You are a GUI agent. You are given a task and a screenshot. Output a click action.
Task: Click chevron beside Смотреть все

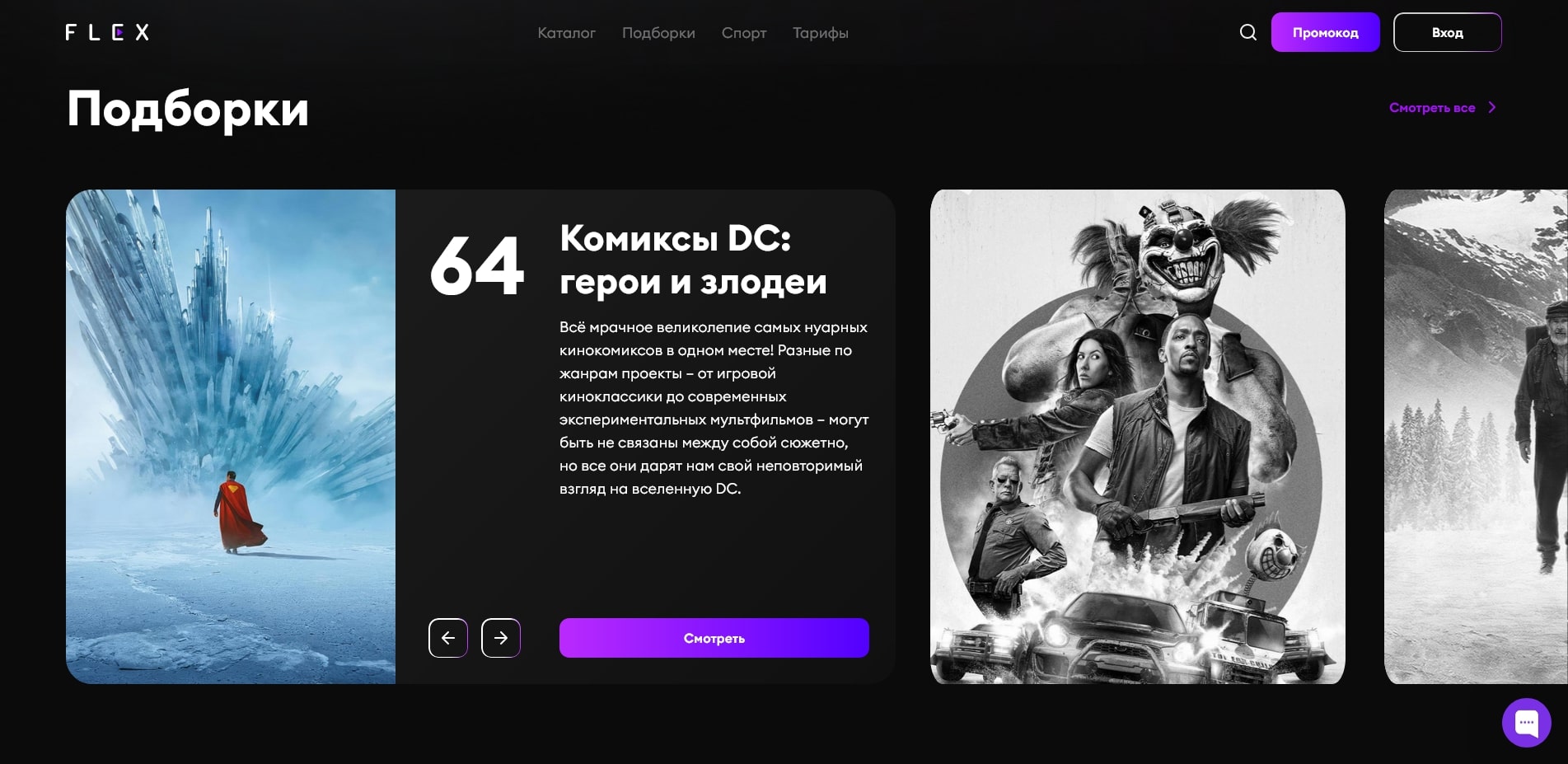pos(1491,108)
